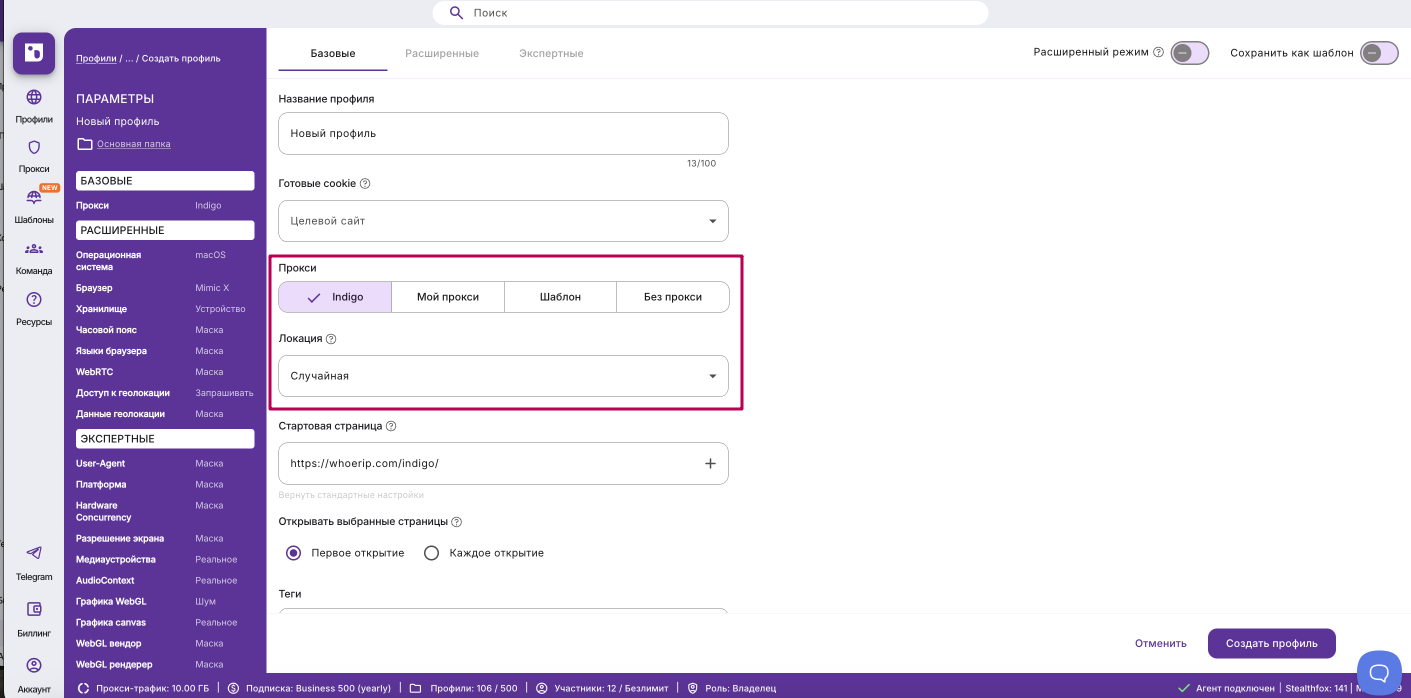Click Графика WebGL parameter row

click(x=165, y=602)
